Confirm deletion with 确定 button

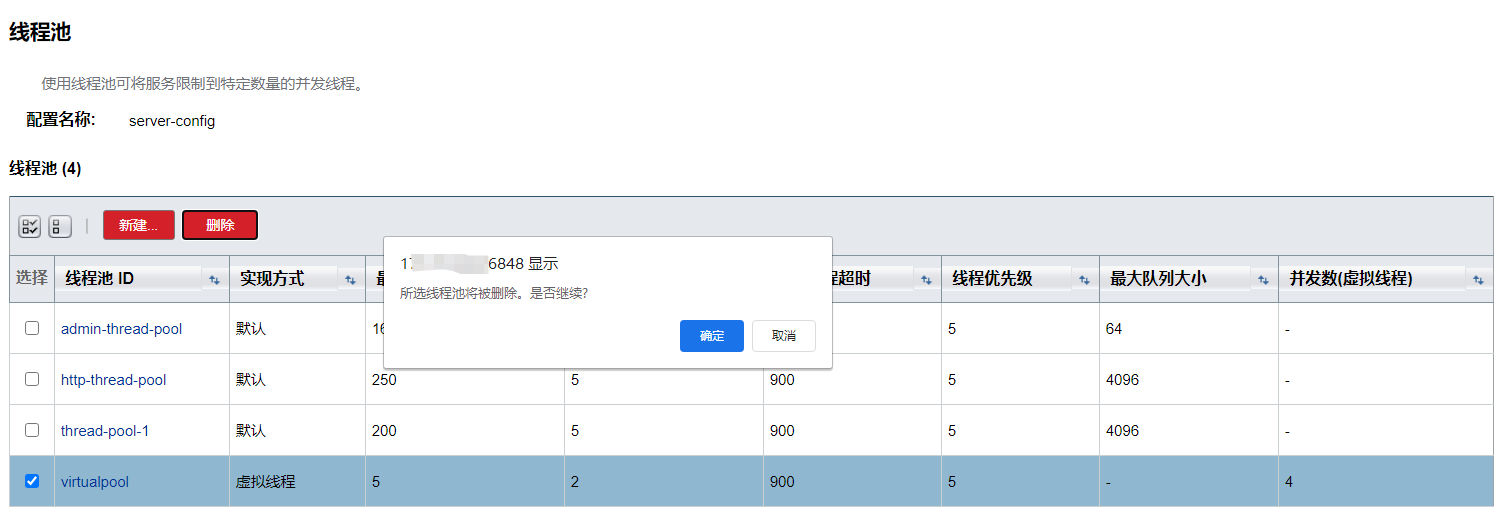[x=711, y=336]
